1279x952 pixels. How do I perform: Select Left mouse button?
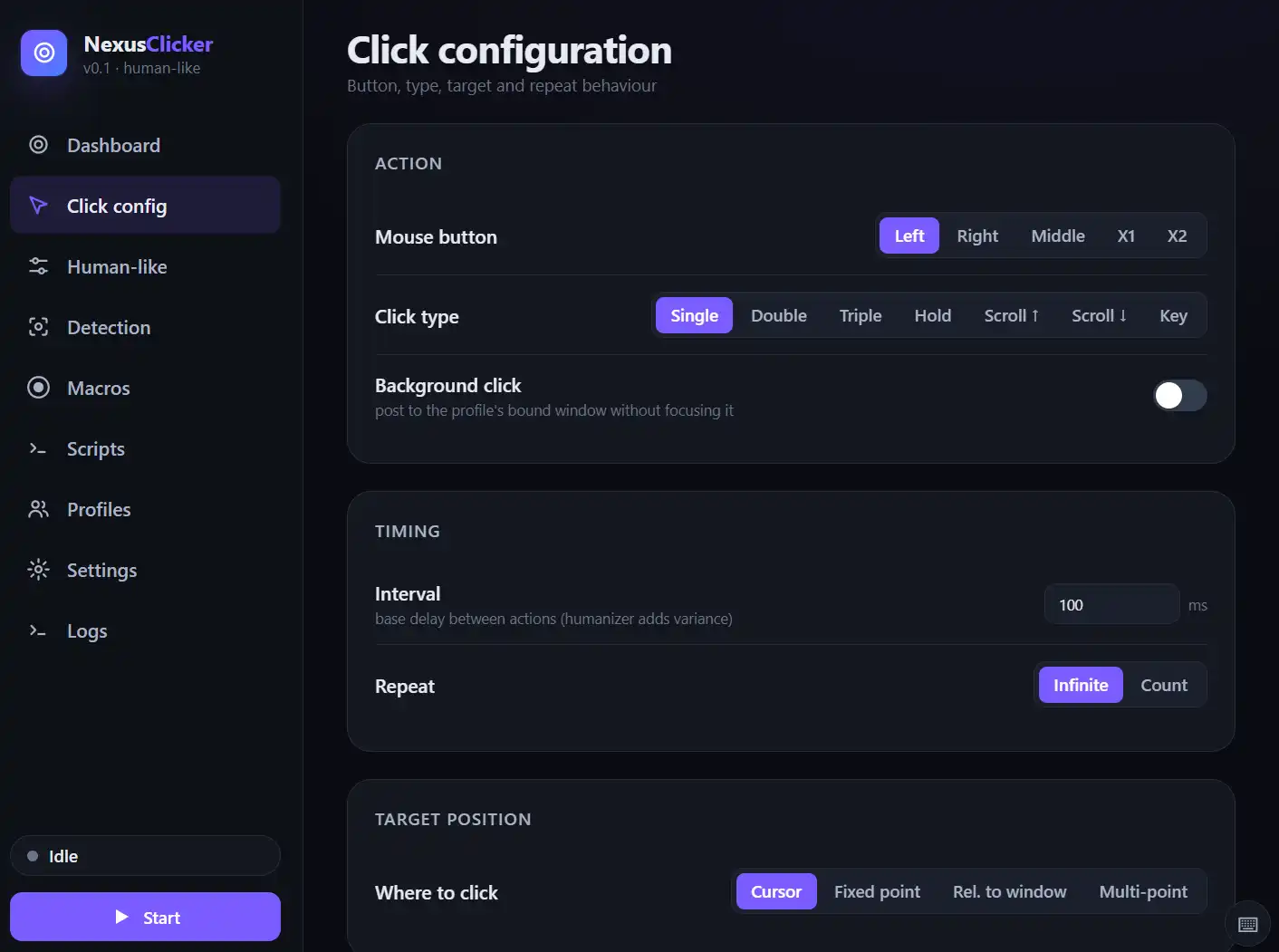(x=909, y=236)
